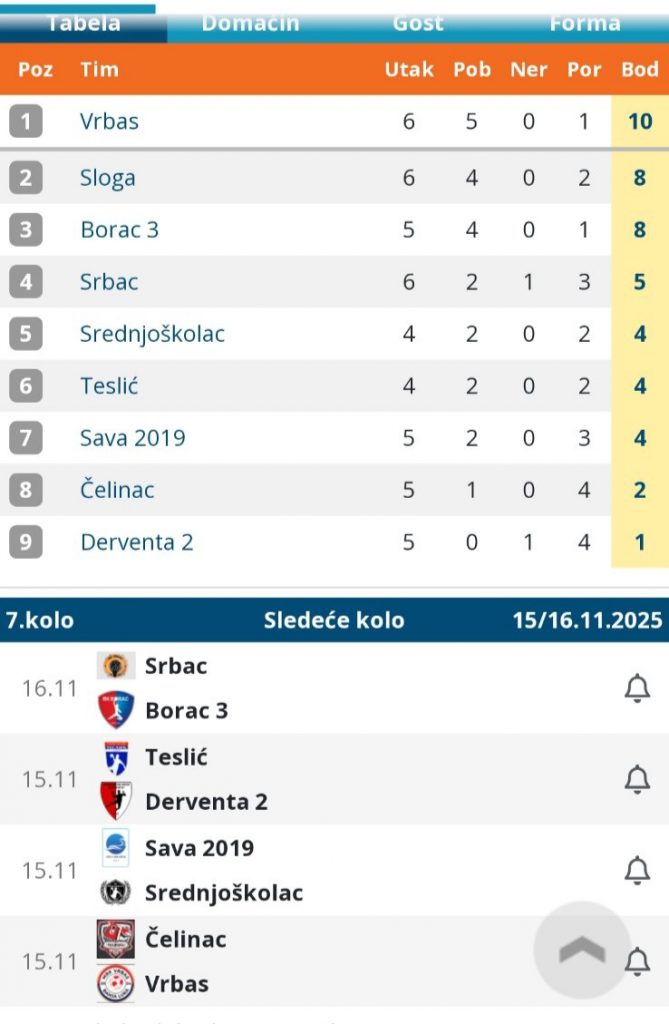Select the Čelinac club crest
This screenshot has width=669, height=1024.
(114, 939)
